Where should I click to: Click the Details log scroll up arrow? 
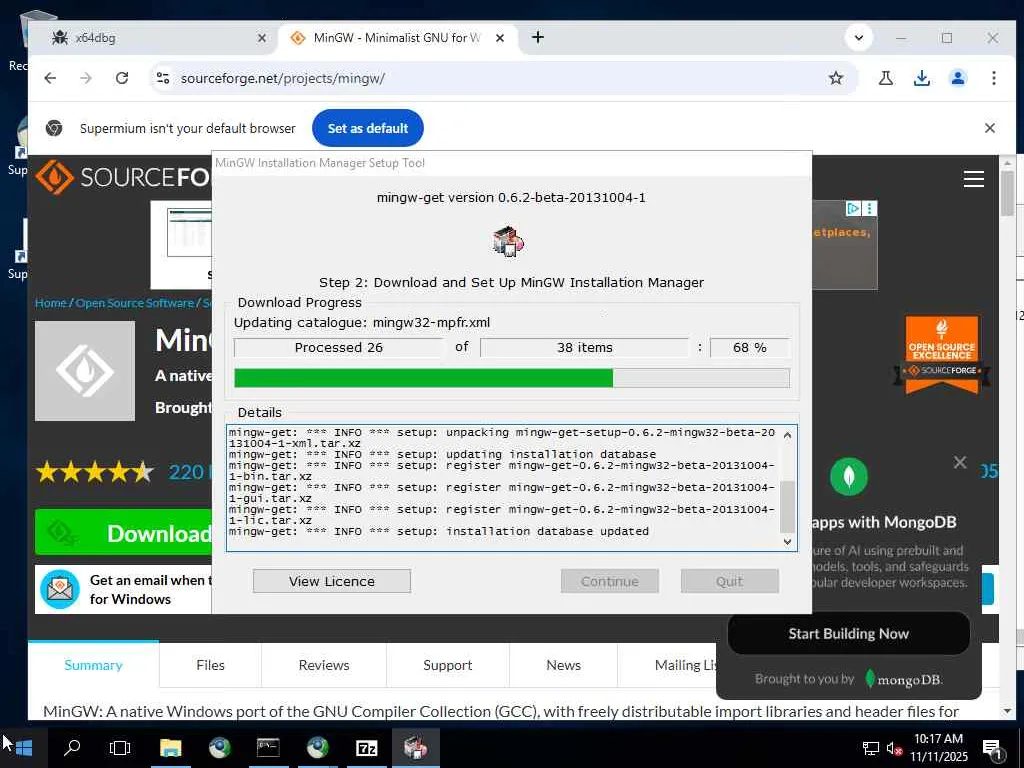point(788,435)
